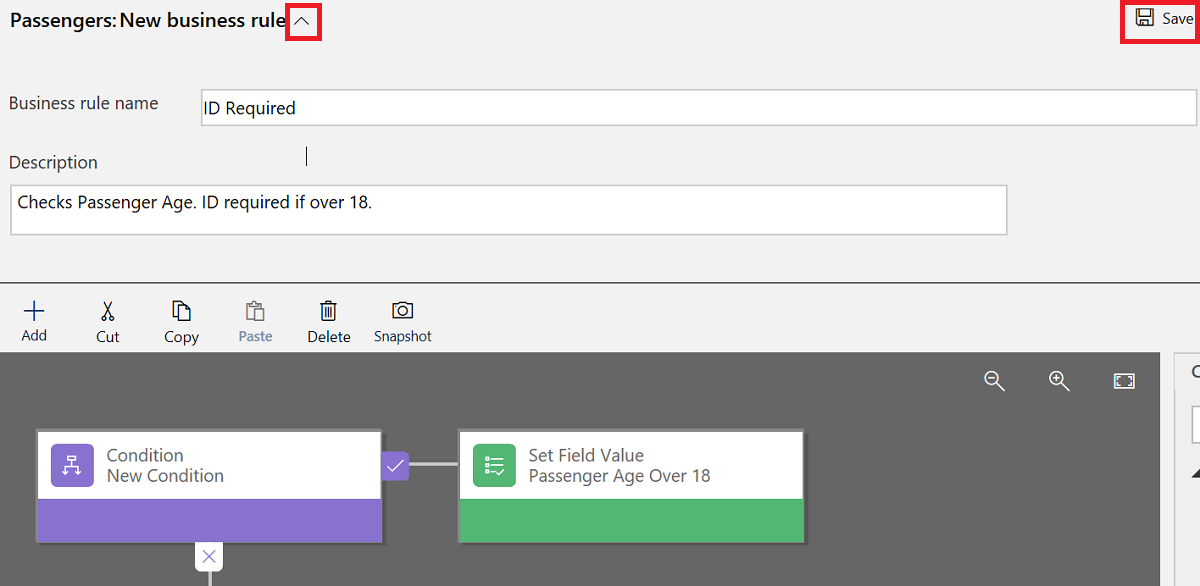This screenshot has height=586, width=1200.
Task: Click the X connector below New Condition
Action: click(x=209, y=556)
